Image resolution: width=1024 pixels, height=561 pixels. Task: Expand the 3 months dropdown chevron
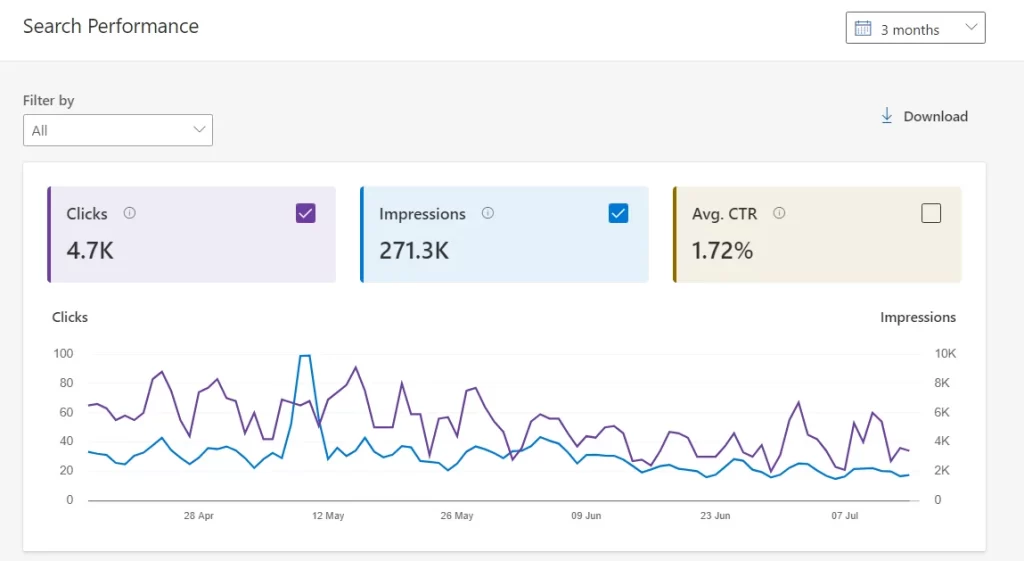(x=971, y=28)
